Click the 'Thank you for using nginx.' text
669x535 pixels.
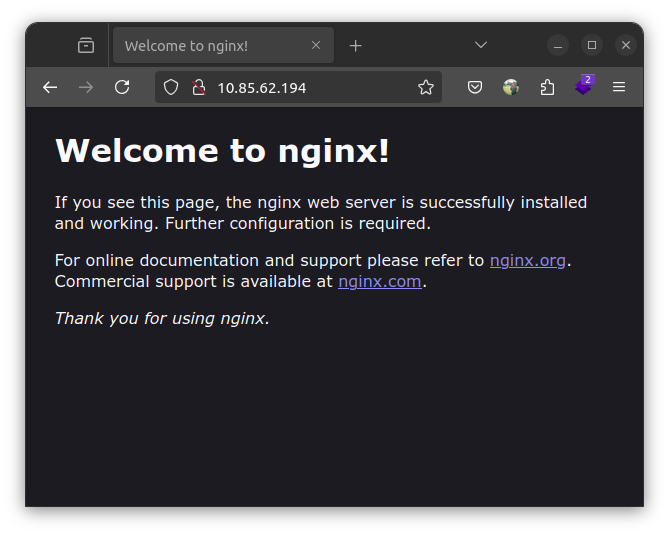tap(162, 319)
